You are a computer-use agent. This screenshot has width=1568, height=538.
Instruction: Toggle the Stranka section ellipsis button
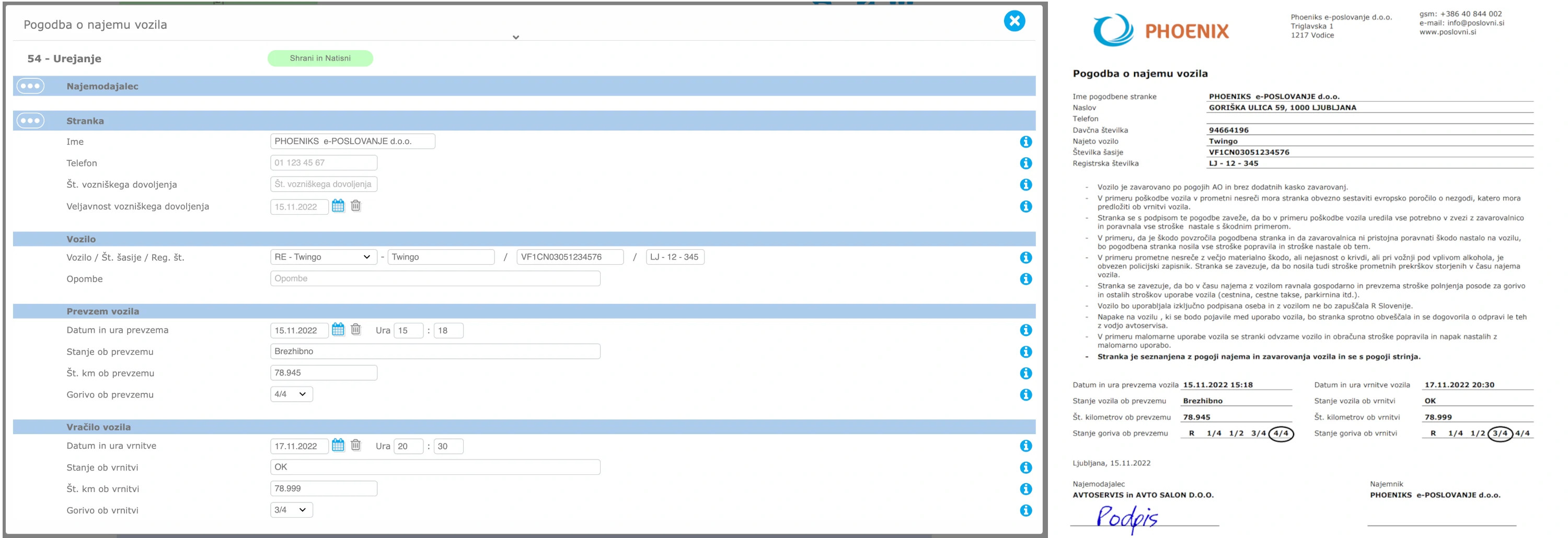[30, 121]
